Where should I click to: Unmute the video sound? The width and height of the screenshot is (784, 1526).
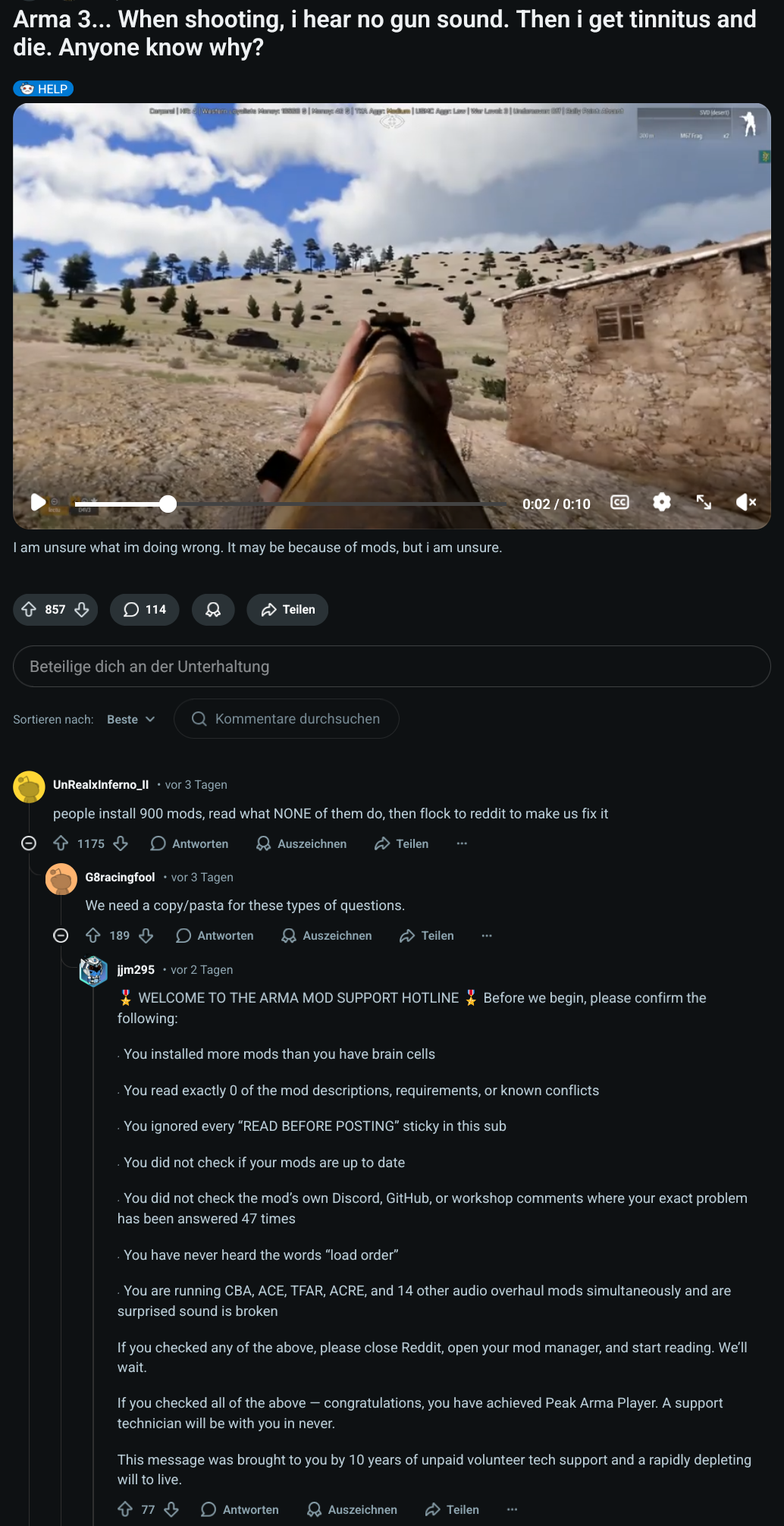(x=746, y=502)
